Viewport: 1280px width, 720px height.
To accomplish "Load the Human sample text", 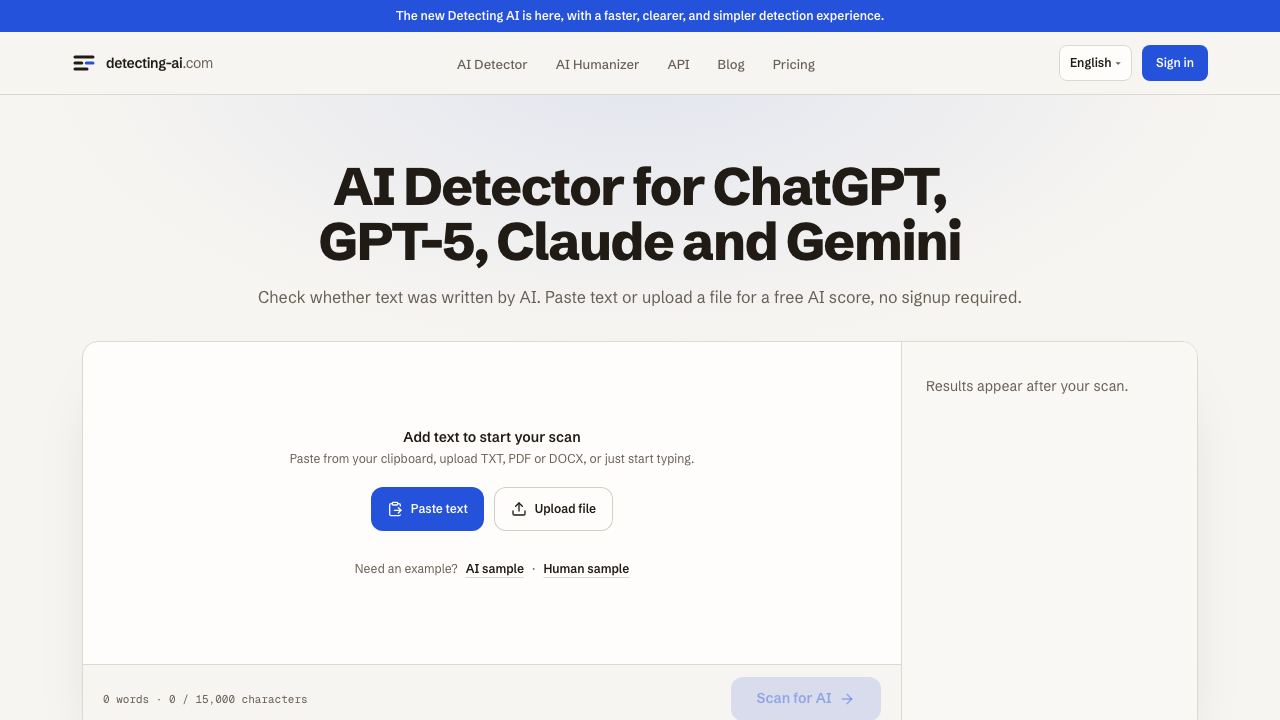I will 586,569.
